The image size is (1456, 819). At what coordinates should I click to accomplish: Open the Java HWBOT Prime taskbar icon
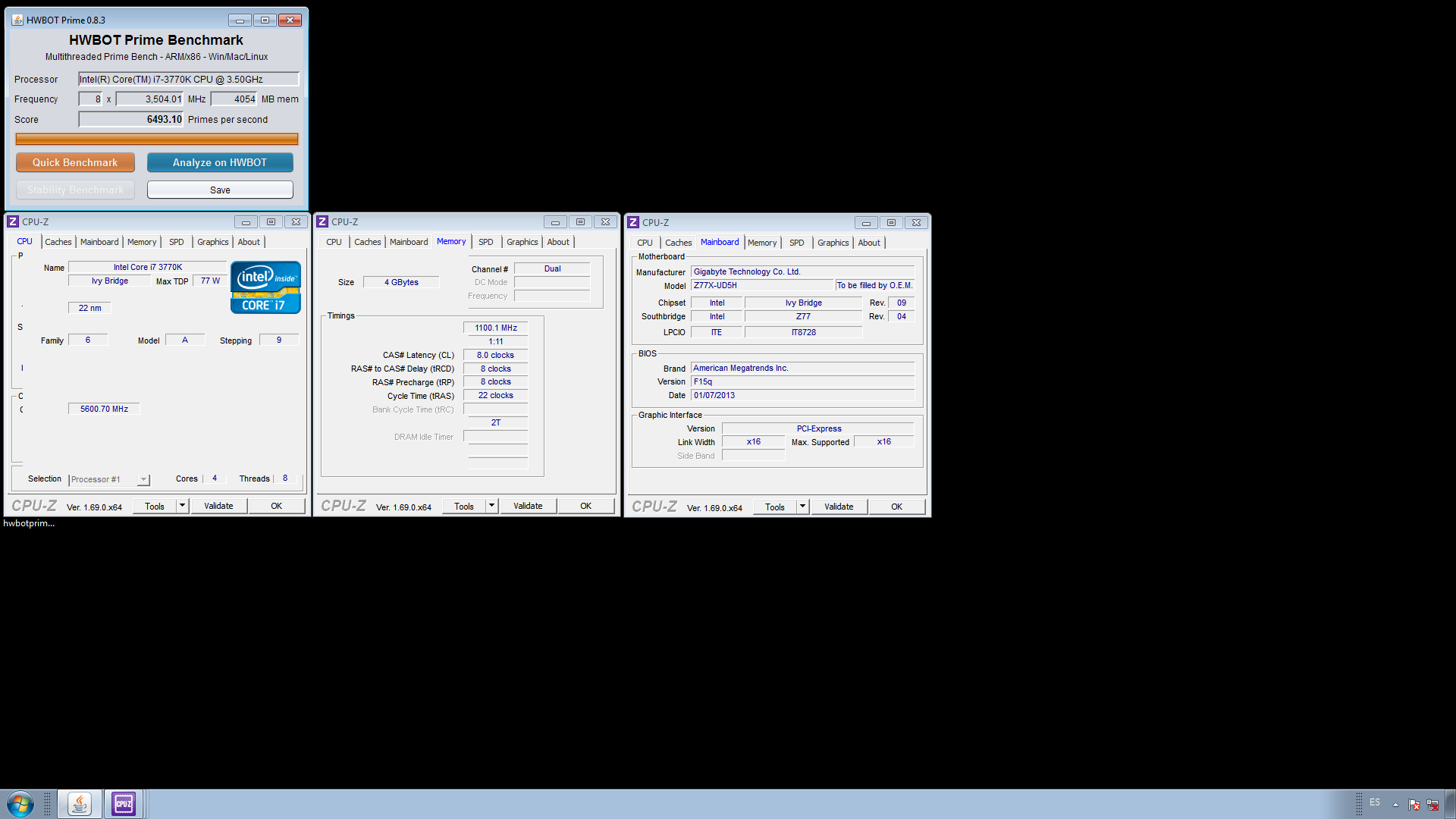coord(80,804)
